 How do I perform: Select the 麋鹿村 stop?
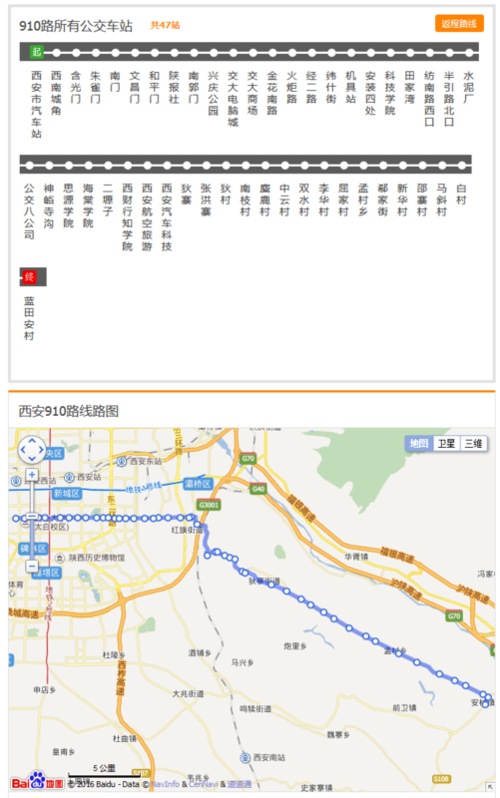[265, 200]
